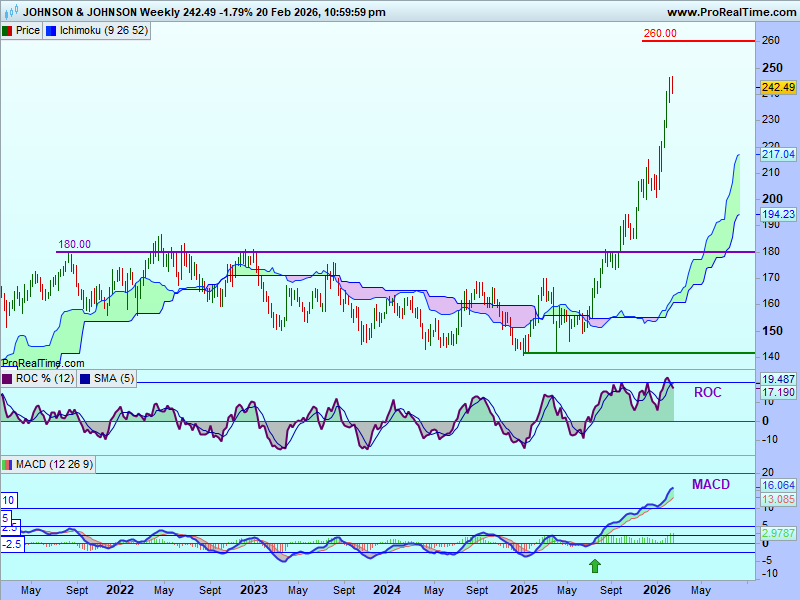Click the 2023 label on time axis
The image size is (800, 600).
click(x=253, y=590)
